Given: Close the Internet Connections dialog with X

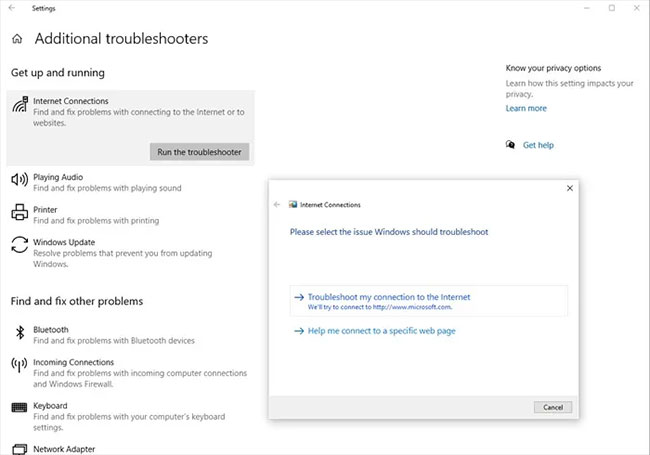Looking at the screenshot, I should pyautogui.click(x=570, y=187).
